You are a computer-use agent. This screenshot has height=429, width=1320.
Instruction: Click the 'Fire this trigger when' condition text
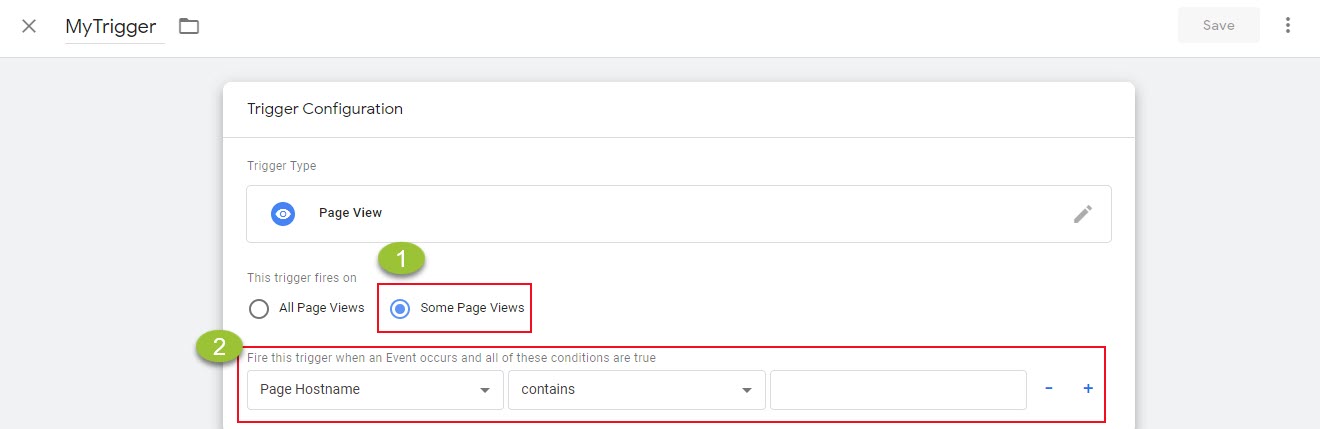[451, 358]
